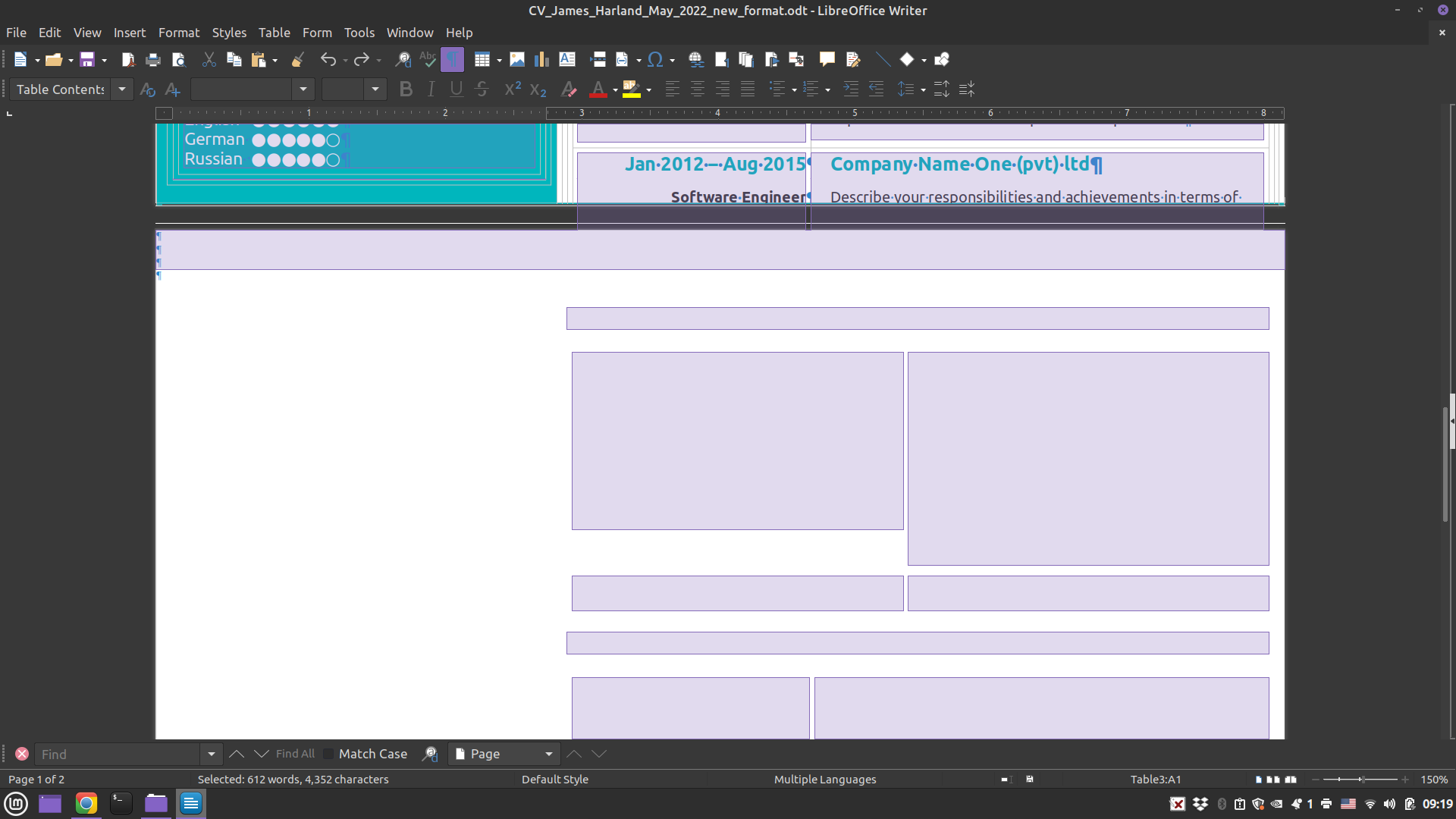Expand Find history dropdown arrow
The image size is (1456, 819).
click(212, 754)
